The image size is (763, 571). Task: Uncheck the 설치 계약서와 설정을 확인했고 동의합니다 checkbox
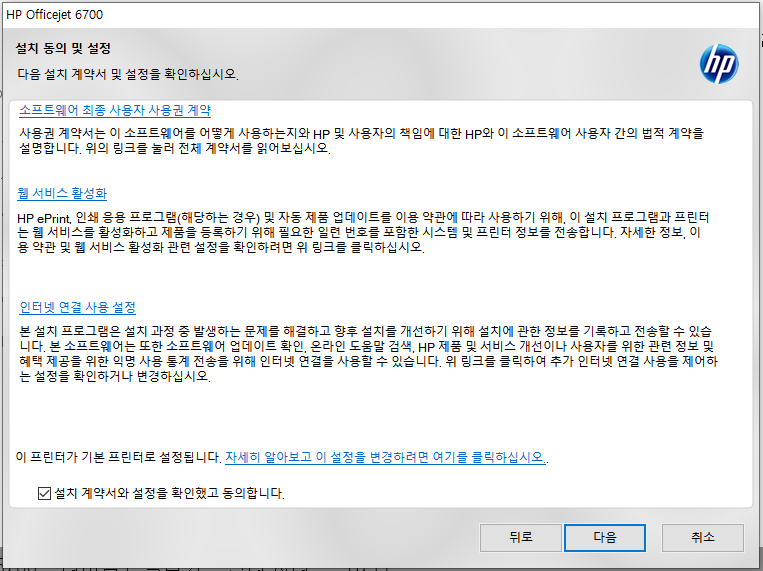tap(44, 493)
